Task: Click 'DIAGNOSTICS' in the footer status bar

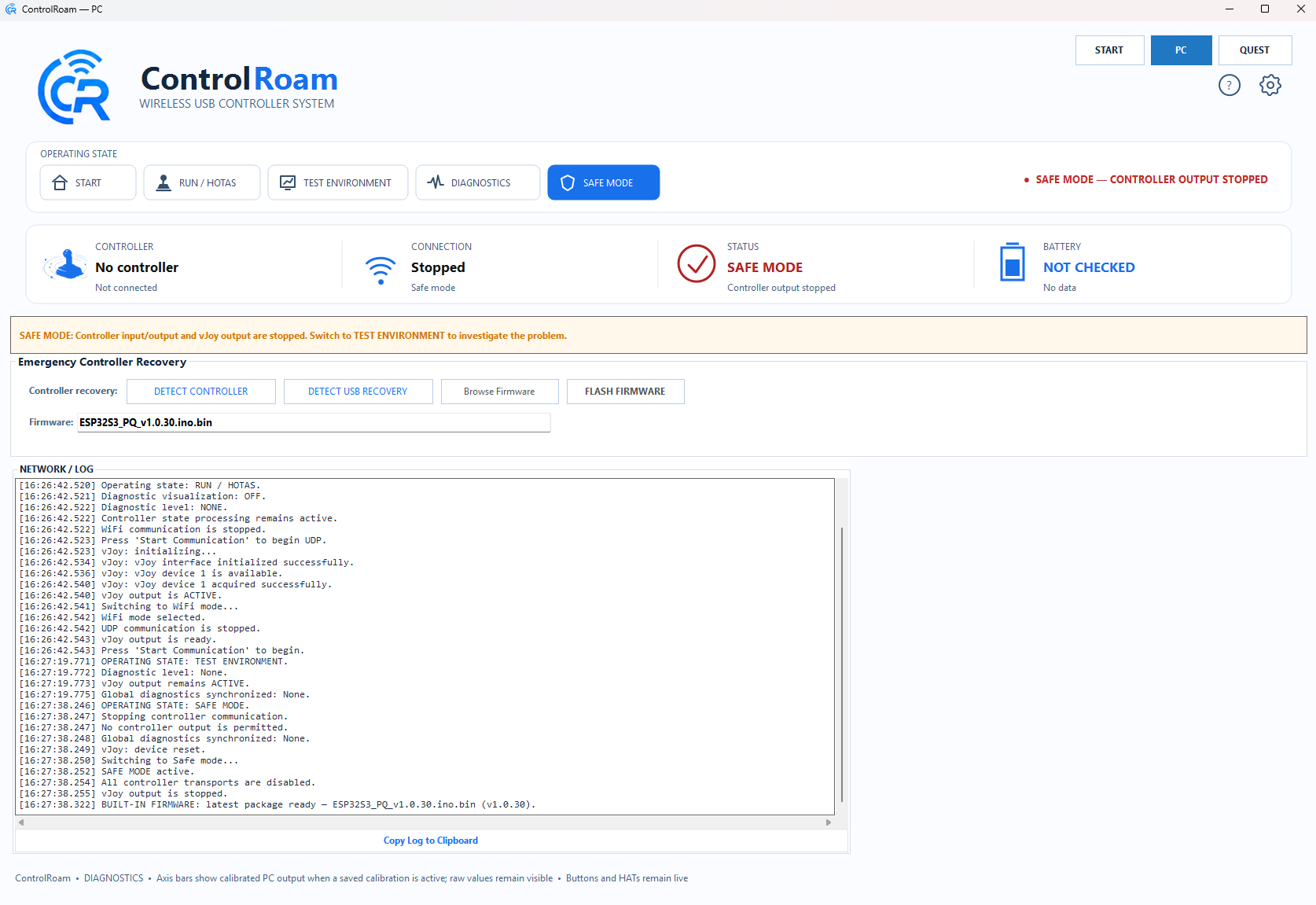Action: 114,879
